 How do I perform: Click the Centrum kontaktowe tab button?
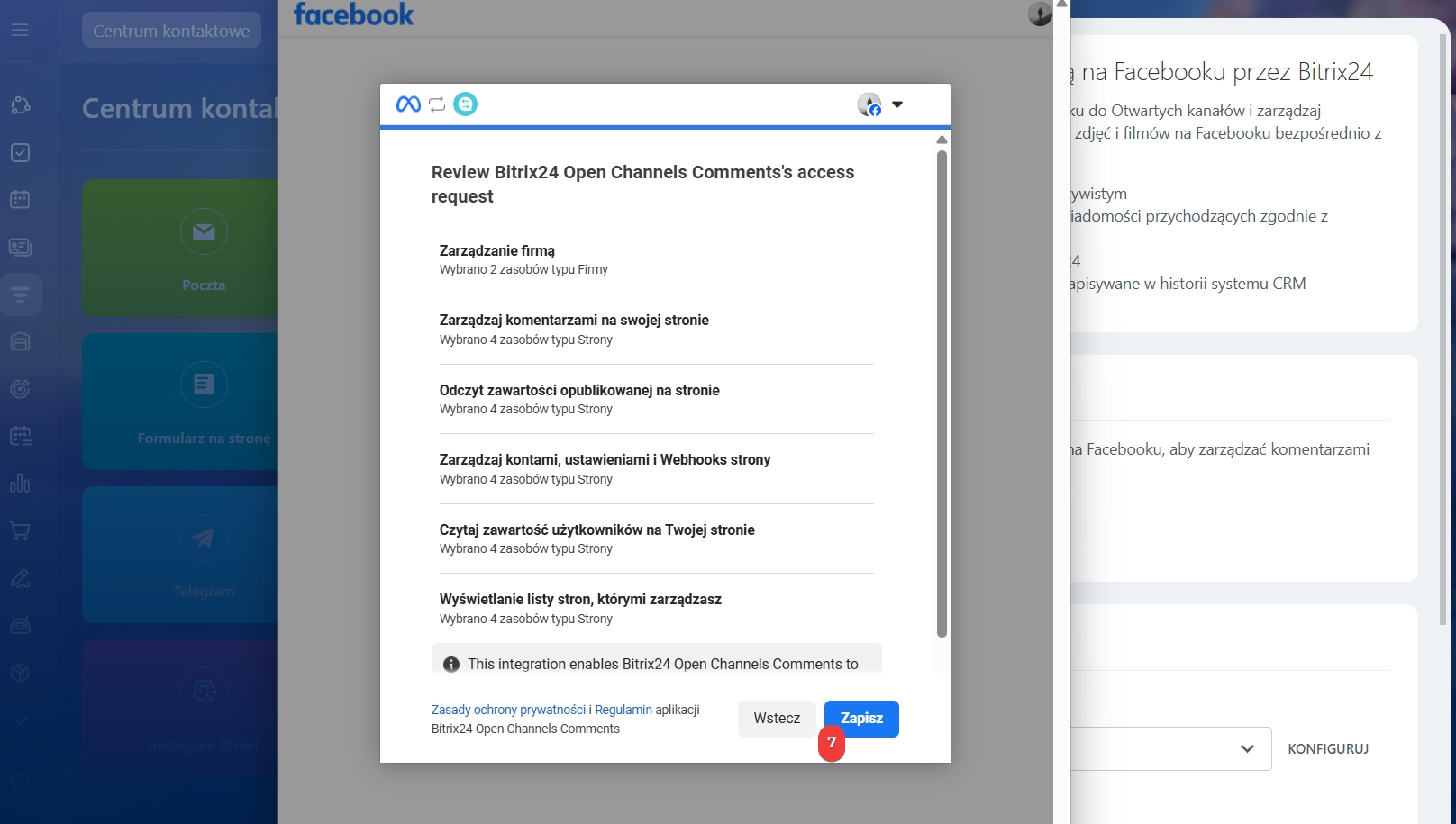tap(171, 31)
